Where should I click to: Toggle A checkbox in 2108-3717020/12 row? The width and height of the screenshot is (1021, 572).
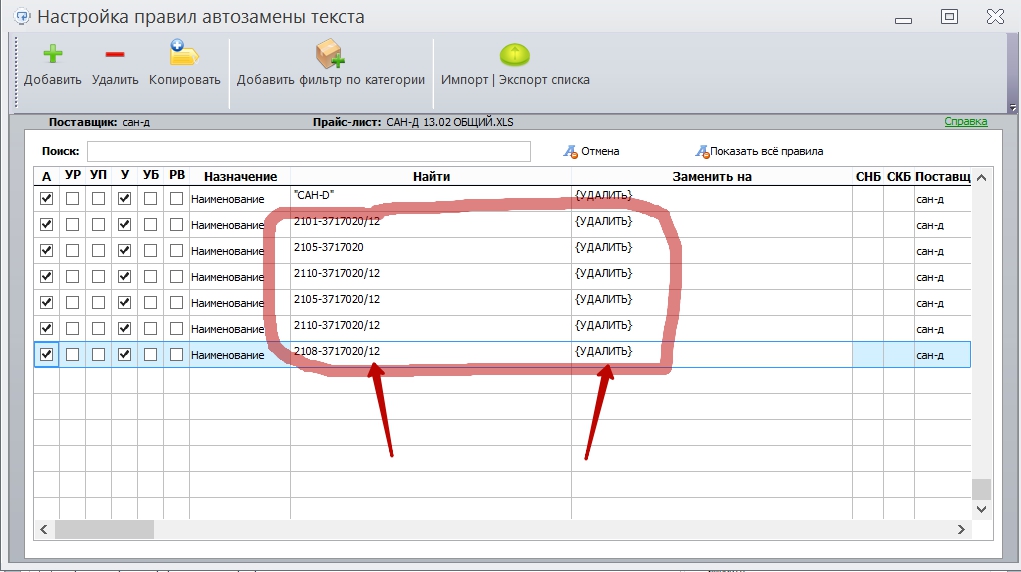pos(46,355)
